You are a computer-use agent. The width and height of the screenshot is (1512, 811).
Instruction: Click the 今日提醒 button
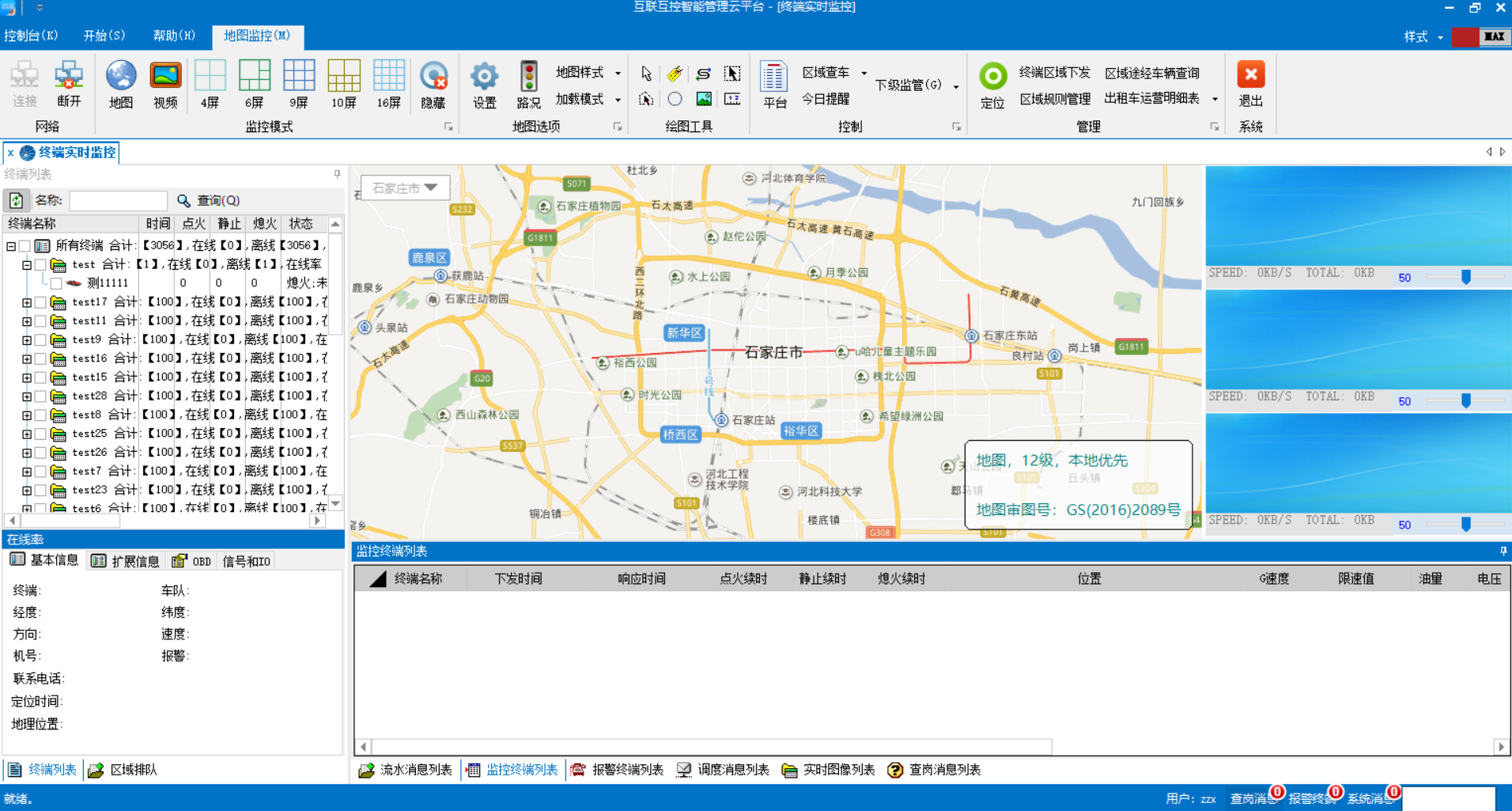(826, 99)
